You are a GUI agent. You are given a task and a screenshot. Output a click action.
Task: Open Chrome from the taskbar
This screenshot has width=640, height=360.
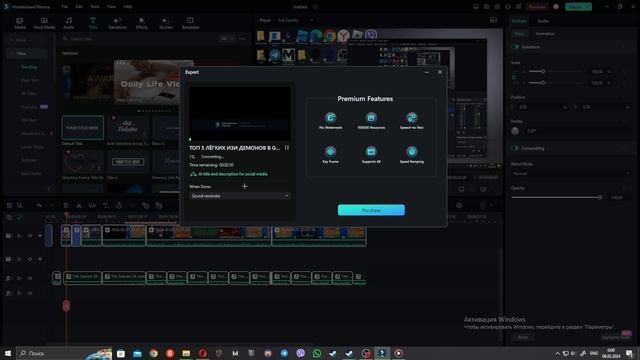153,353
